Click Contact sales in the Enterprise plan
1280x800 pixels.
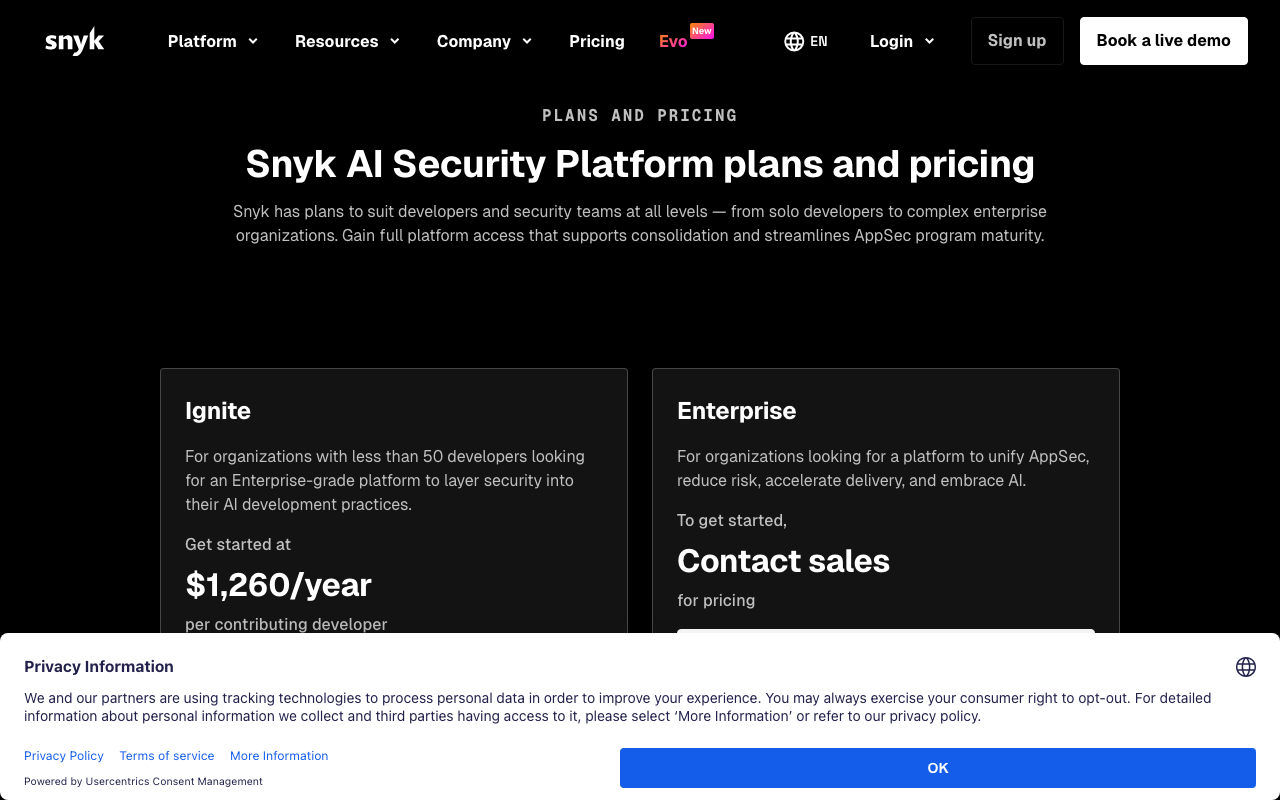pyautogui.click(x=783, y=561)
